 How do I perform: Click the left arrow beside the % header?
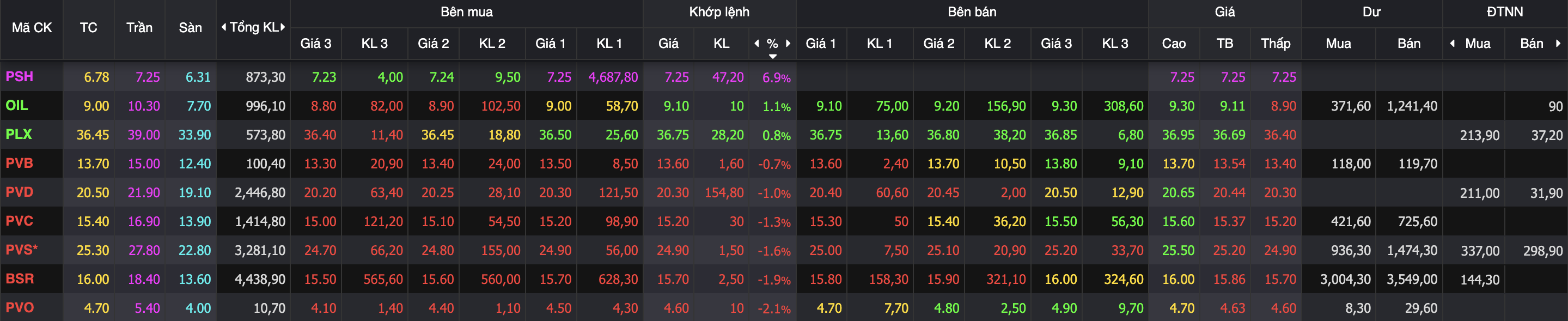pyautogui.click(x=756, y=43)
